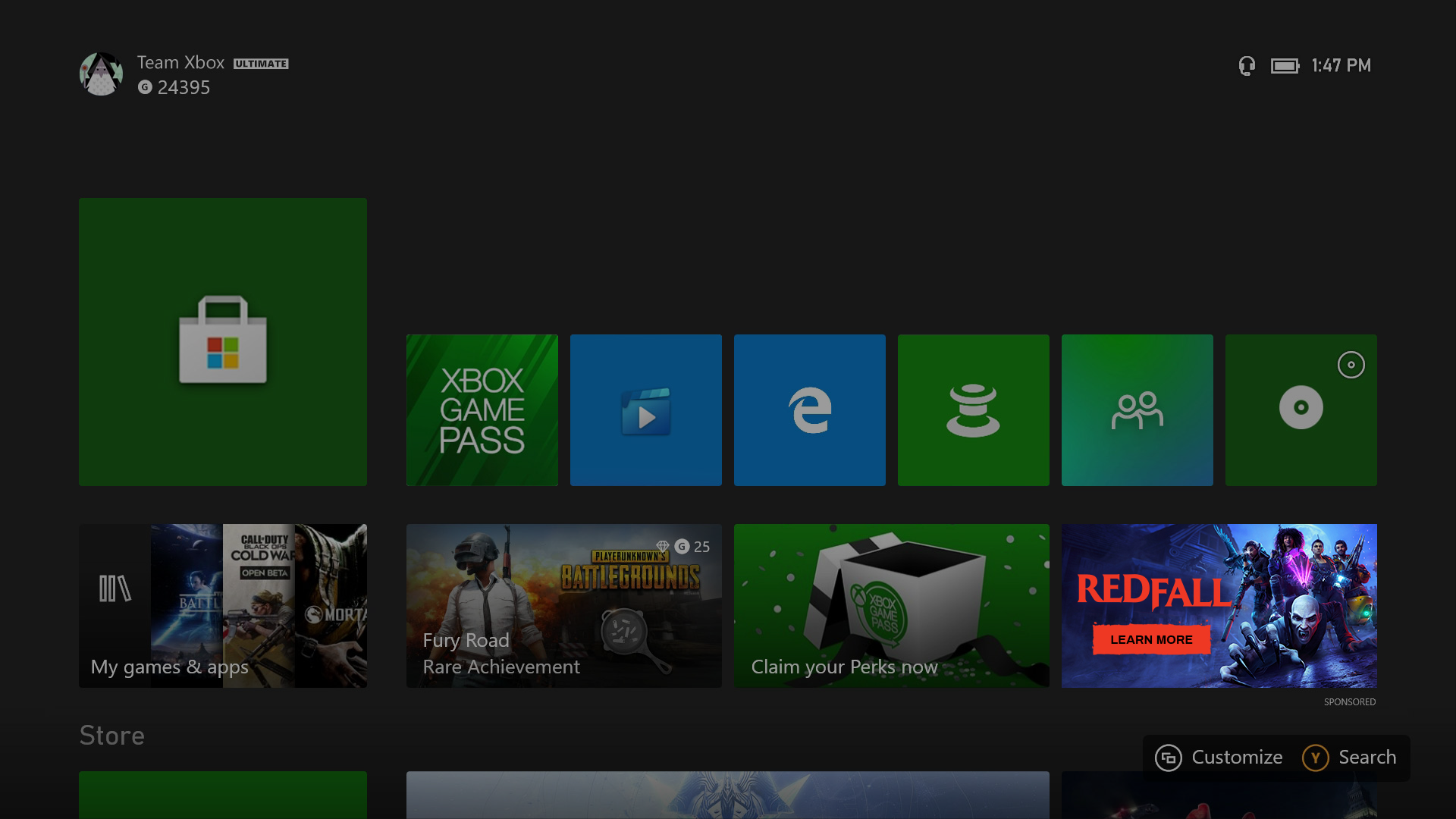
Task: Click the Team Xbox gamertag name
Action: tap(180, 63)
